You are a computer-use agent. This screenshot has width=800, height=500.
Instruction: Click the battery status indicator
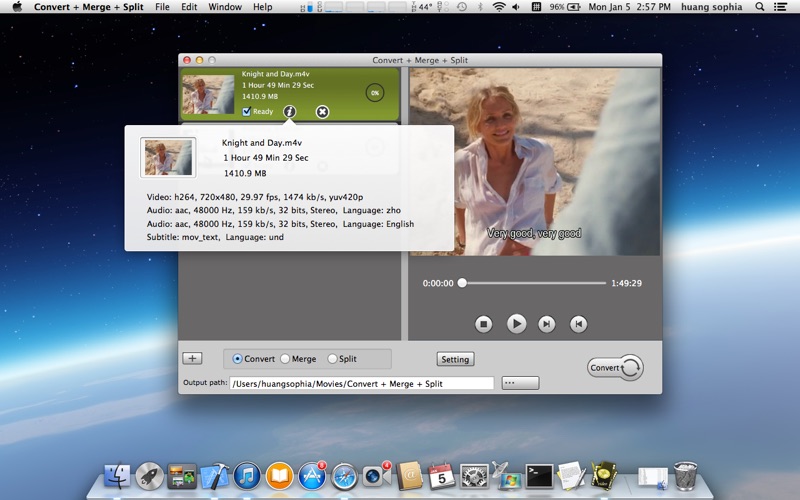(x=565, y=7)
